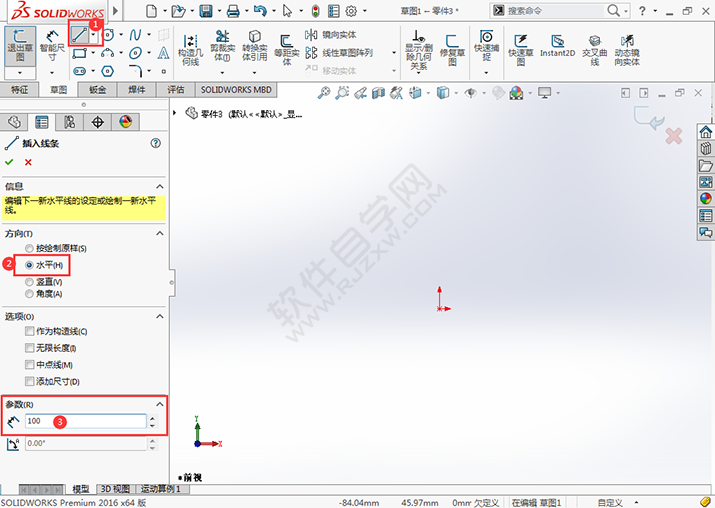
Task: Enable 无限长度(I) checkbox
Action: click(x=30, y=348)
